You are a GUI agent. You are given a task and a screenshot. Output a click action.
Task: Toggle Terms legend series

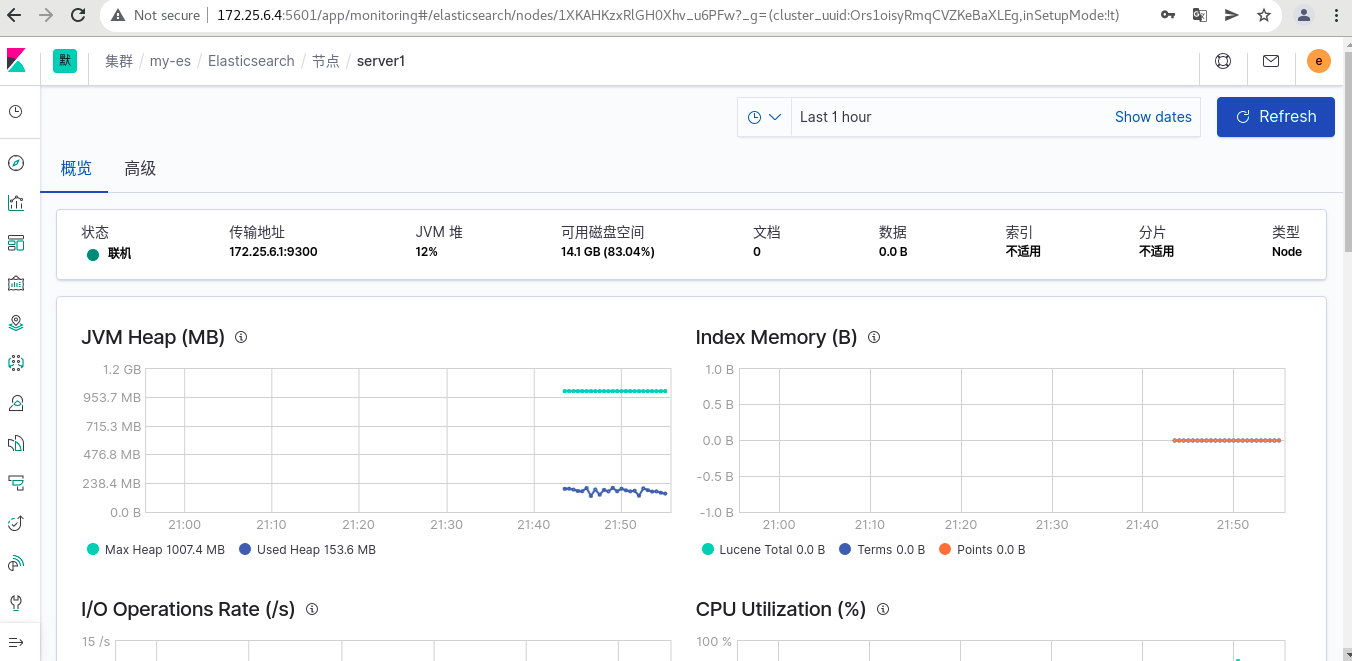click(882, 550)
